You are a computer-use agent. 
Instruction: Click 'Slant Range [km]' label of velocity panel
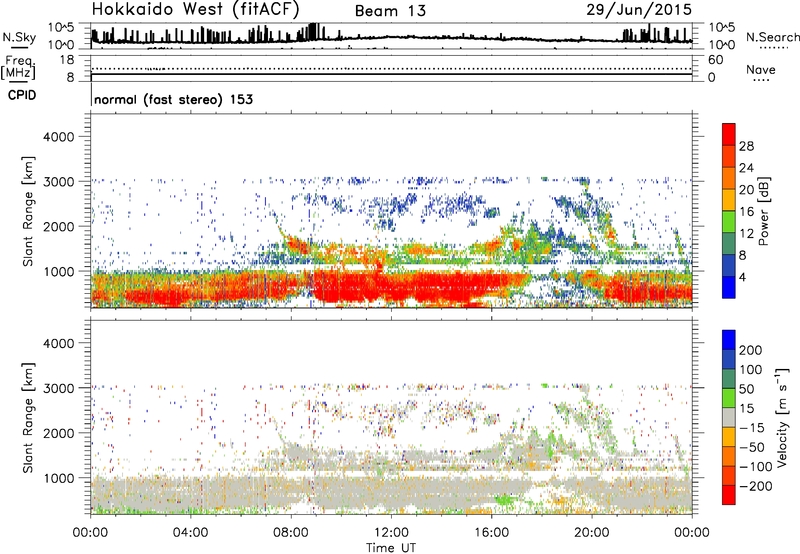pyautogui.click(x=28, y=418)
